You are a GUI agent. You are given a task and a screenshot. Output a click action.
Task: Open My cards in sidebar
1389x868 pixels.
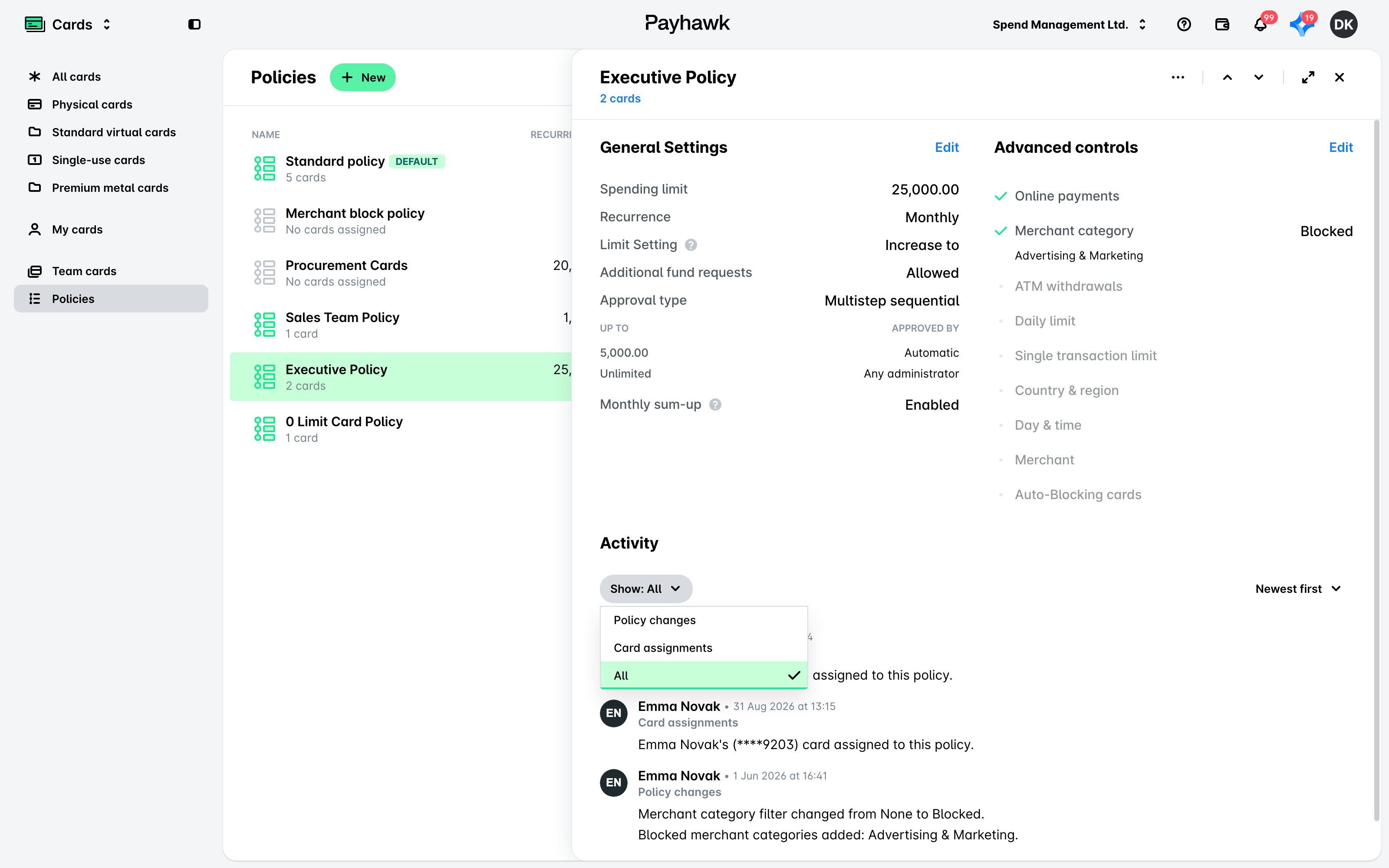click(x=111, y=229)
